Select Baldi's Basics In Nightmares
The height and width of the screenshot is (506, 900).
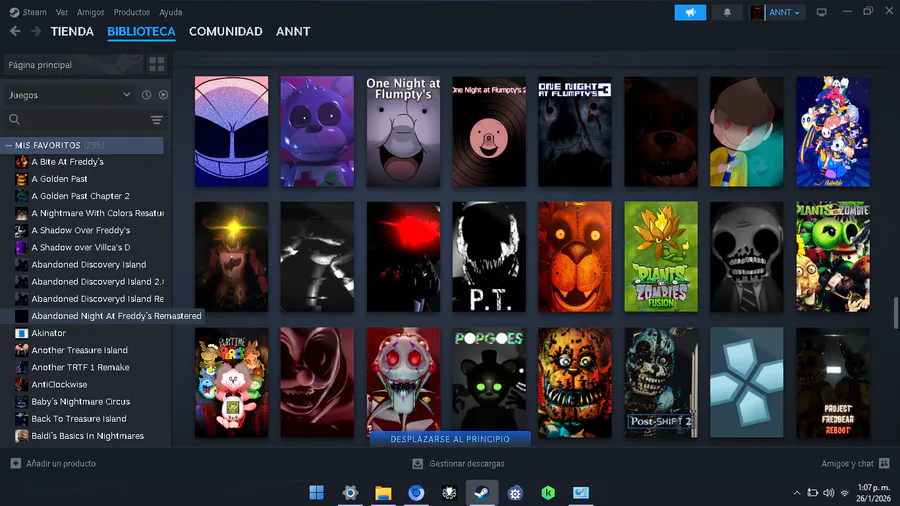87,436
